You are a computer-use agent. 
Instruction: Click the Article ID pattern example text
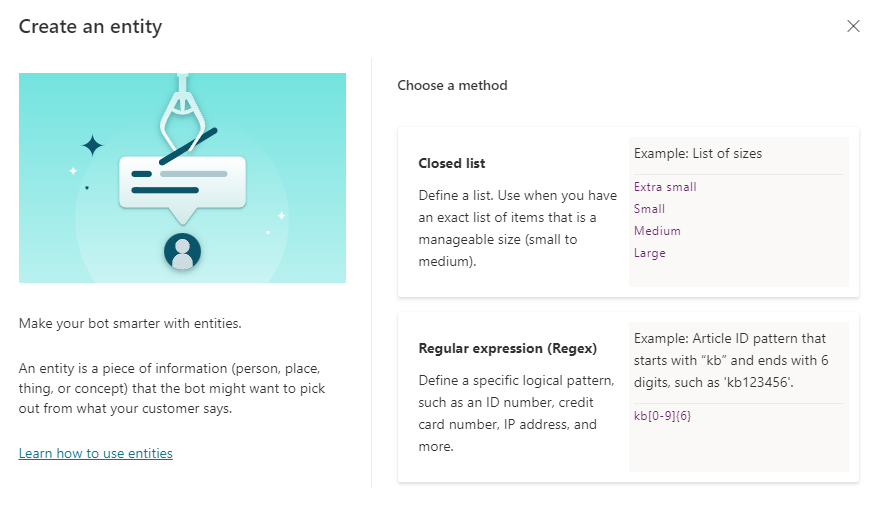tap(731, 361)
